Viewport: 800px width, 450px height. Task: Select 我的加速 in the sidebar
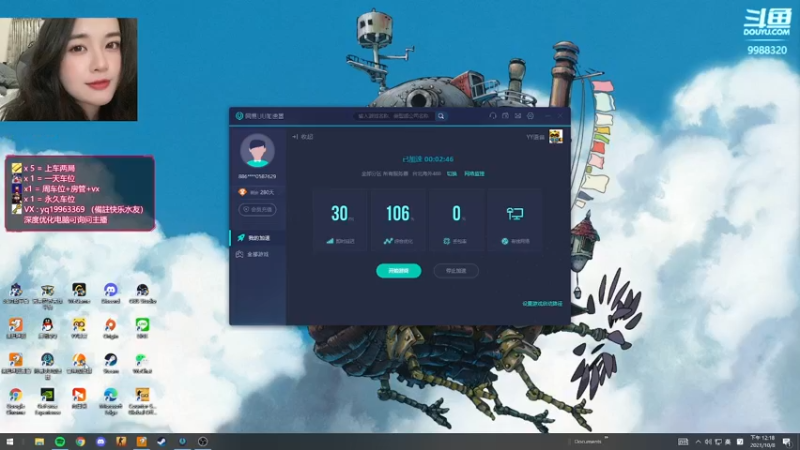pyautogui.click(x=258, y=238)
